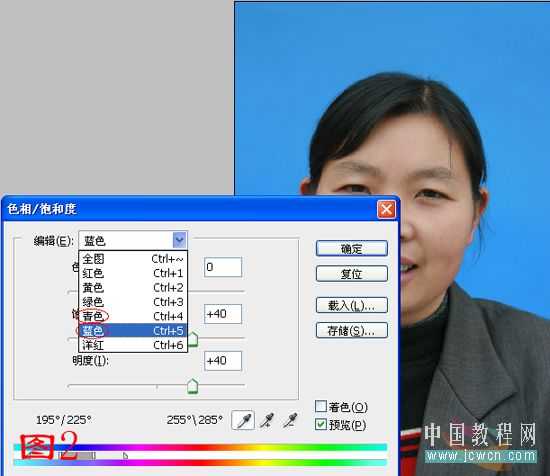
Task: Click the saturation slider handle
Action: pos(193,339)
